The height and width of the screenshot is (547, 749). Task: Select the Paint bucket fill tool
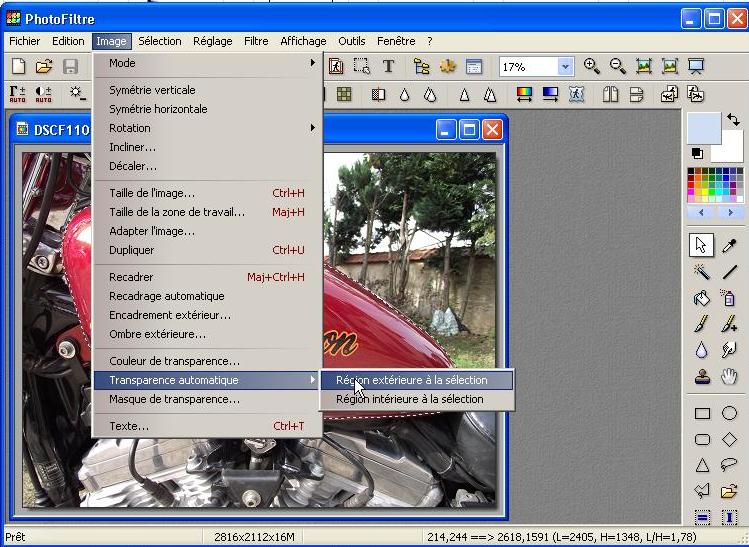702,298
